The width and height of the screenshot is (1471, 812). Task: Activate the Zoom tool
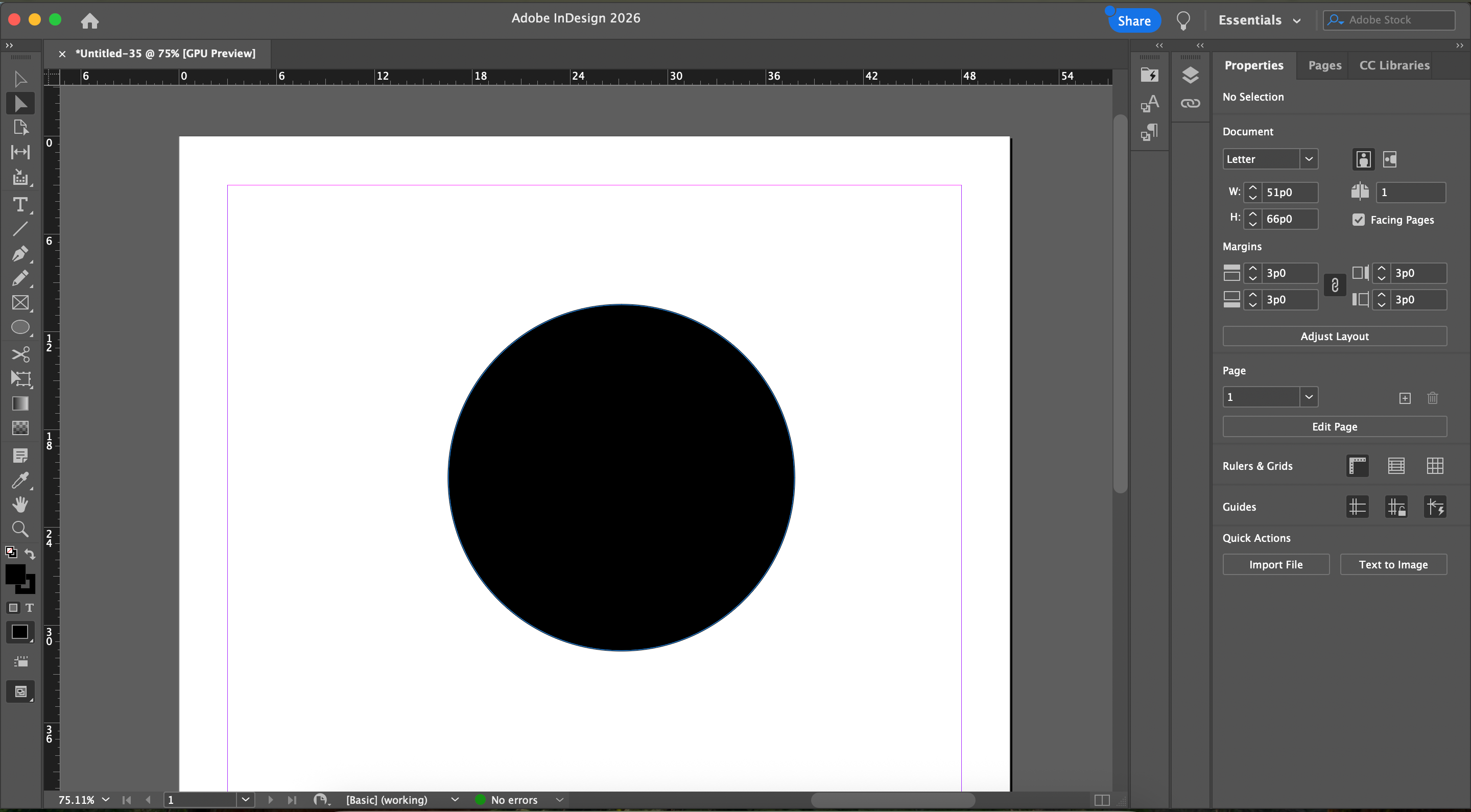pos(20,529)
